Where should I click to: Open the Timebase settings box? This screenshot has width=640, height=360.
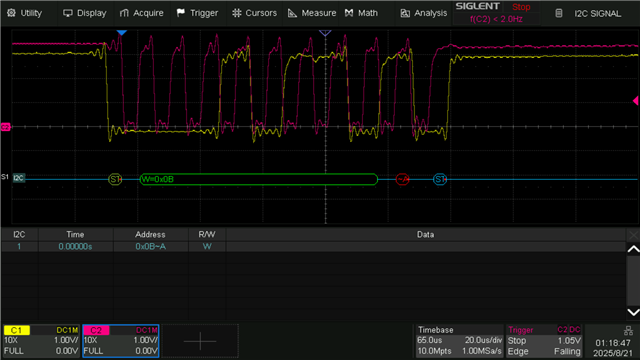tap(459, 341)
